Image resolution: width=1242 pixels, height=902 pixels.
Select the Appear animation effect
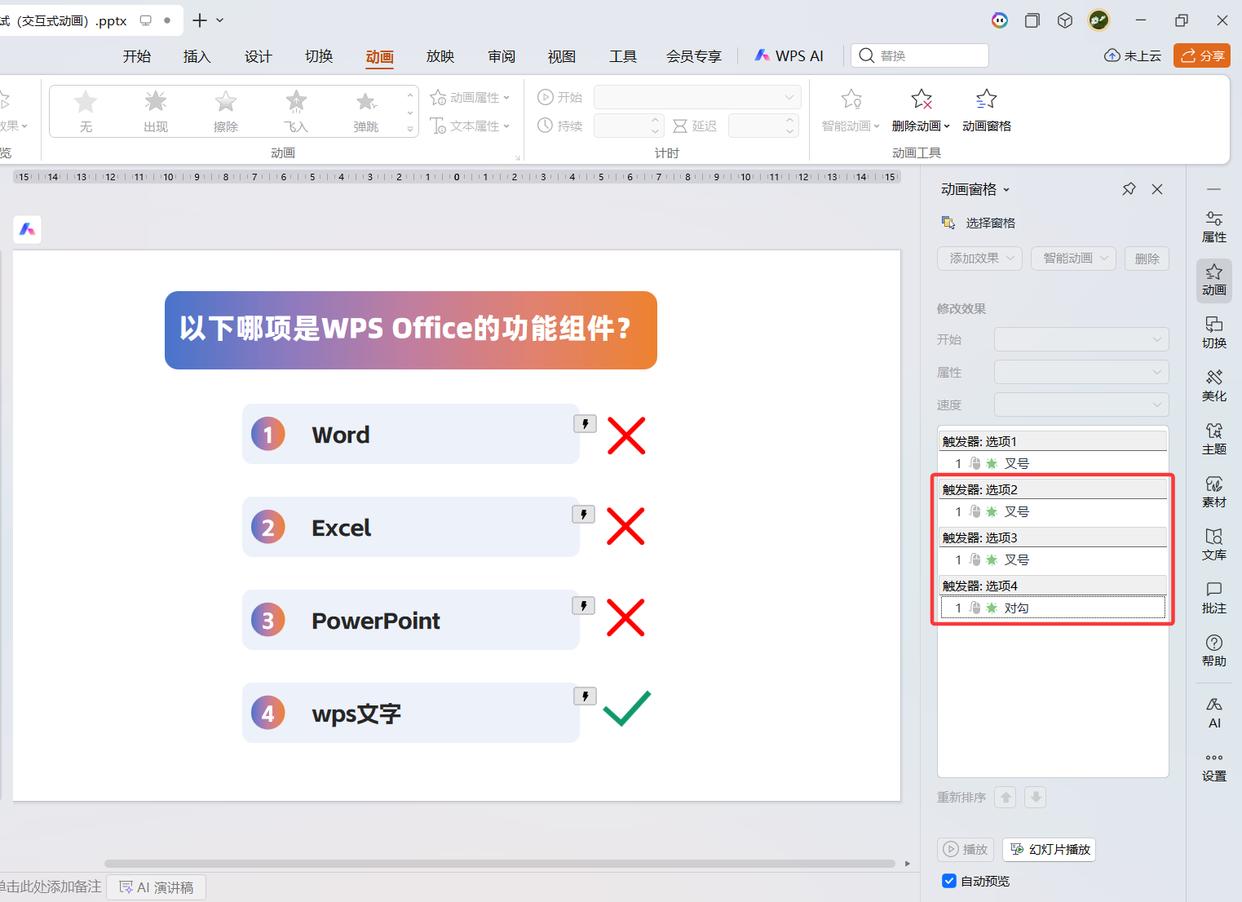155,110
